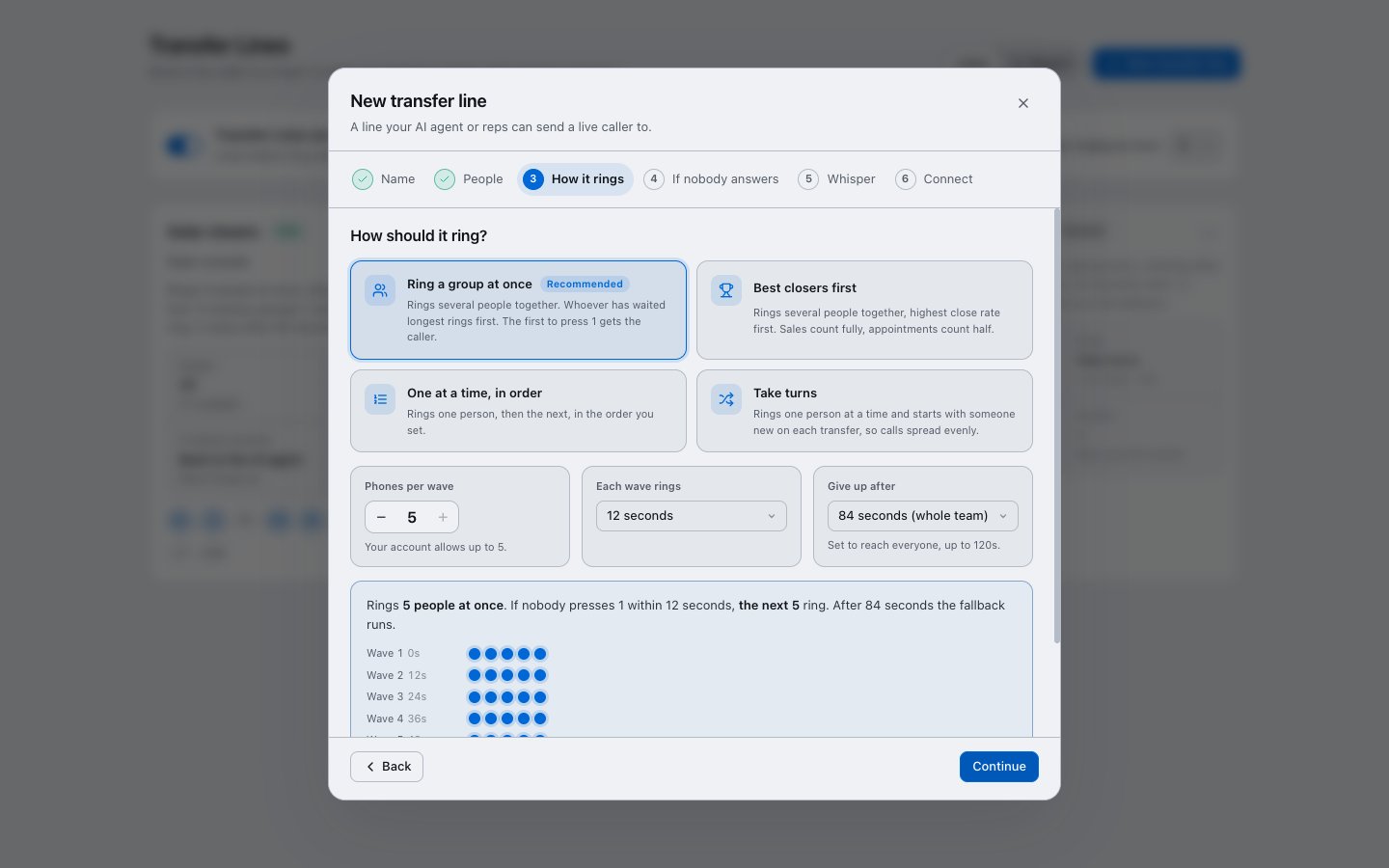Click the Wave 2 12s row label

[396, 676]
